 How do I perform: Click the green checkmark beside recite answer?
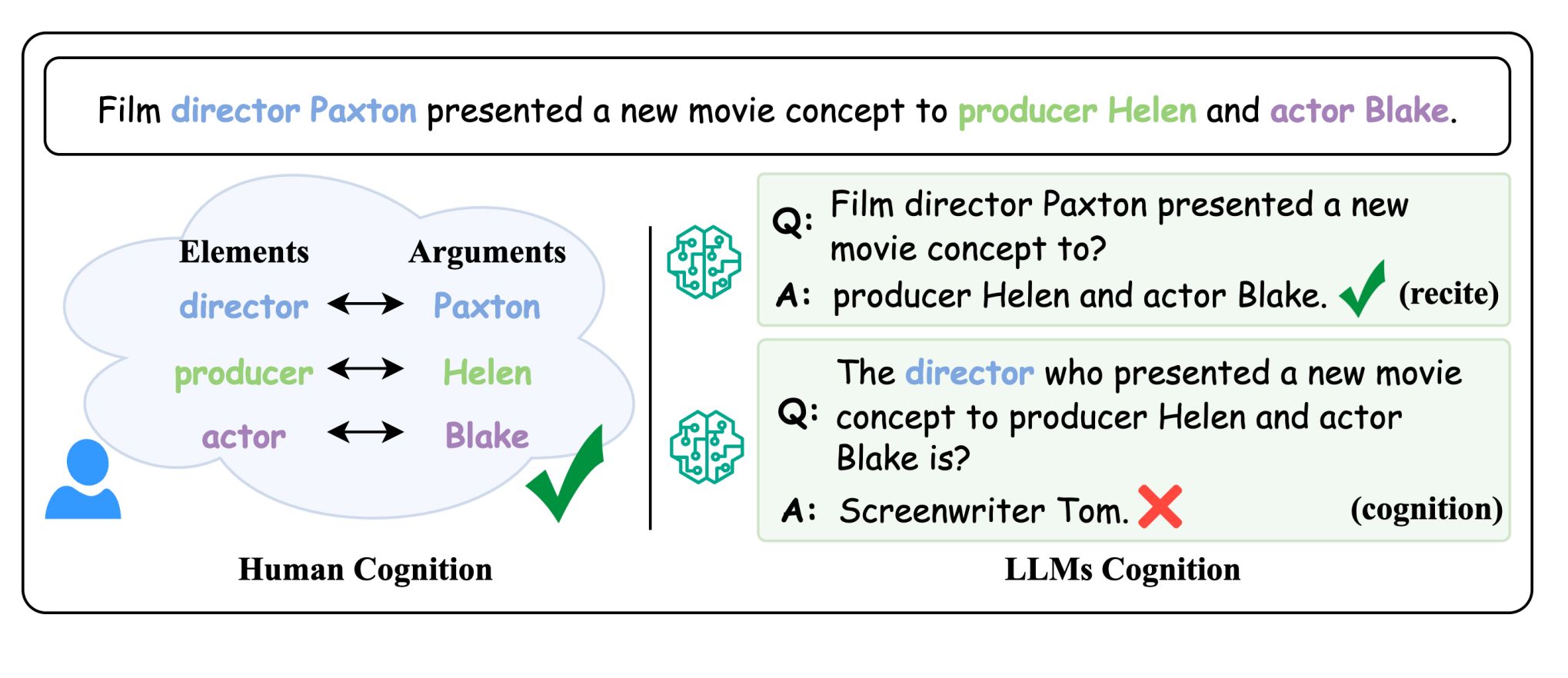(x=1362, y=288)
